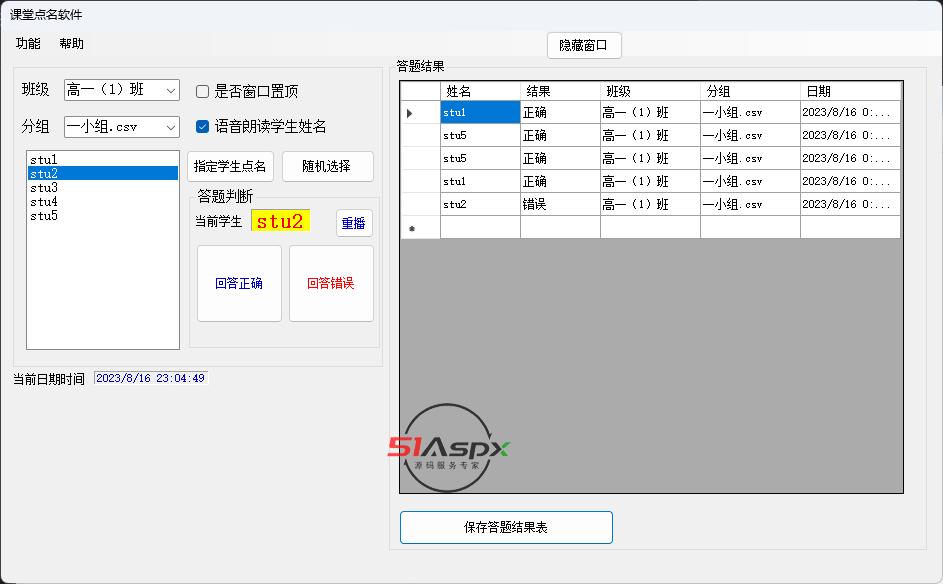This screenshot has height=584, width=943.
Task: Sort by the 班级 column header
Action: [650, 91]
